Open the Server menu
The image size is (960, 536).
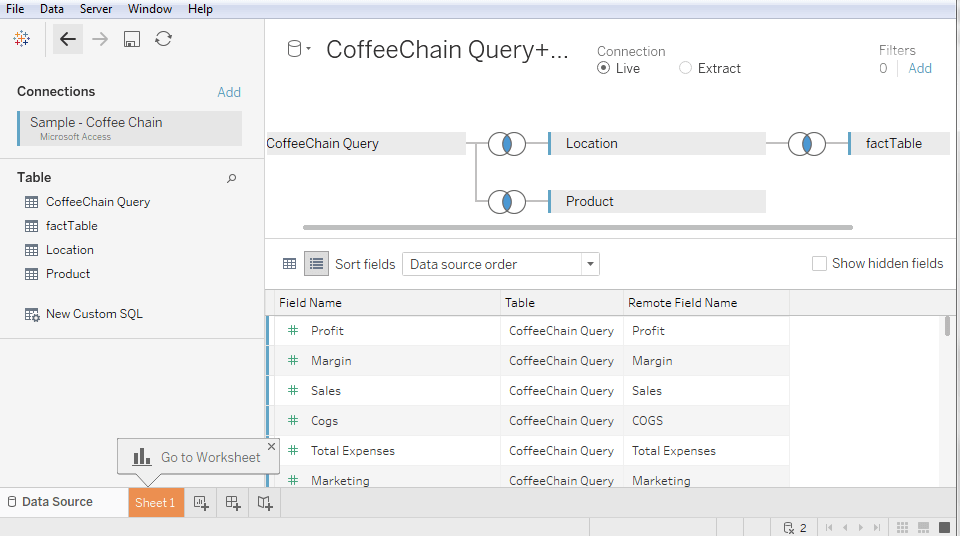point(96,9)
